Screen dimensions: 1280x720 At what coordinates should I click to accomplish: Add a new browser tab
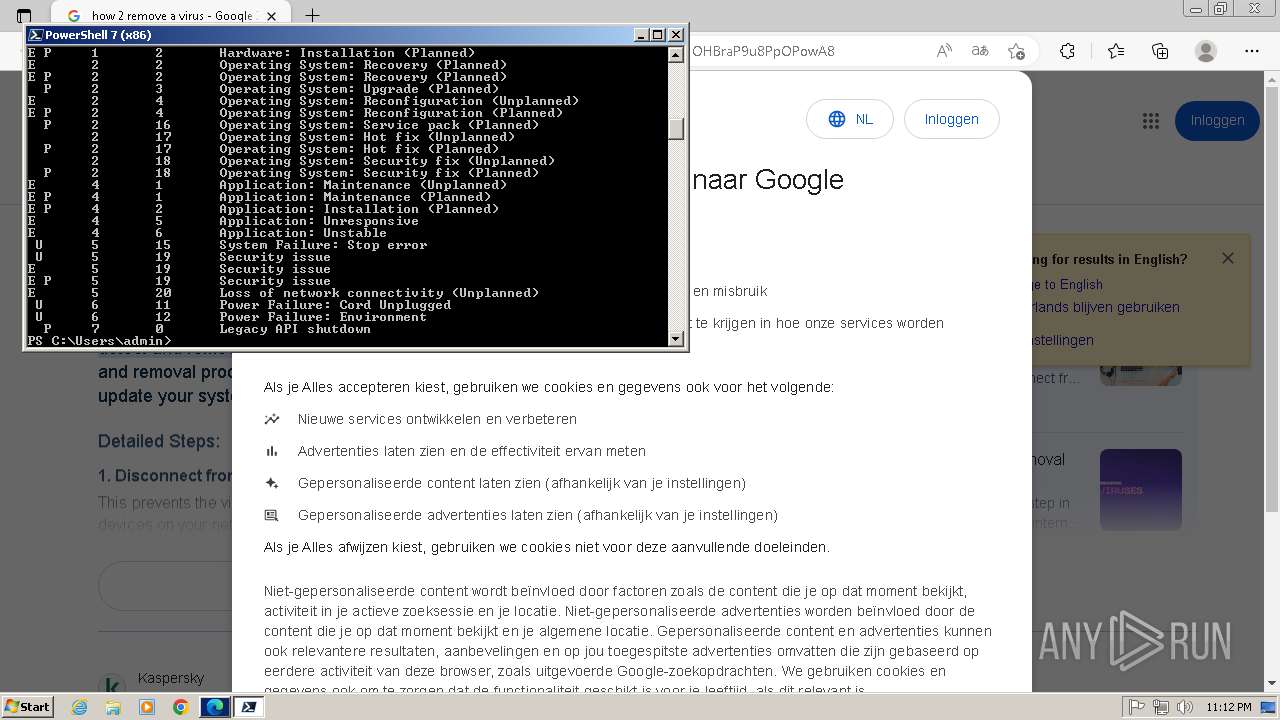[312, 15]
